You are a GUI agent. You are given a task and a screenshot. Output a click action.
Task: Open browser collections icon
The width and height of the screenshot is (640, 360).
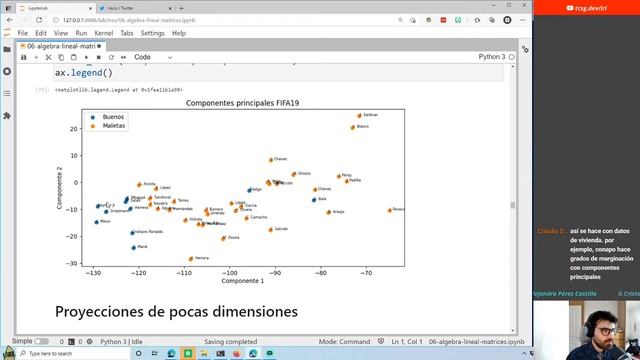(x=492, y=20)
